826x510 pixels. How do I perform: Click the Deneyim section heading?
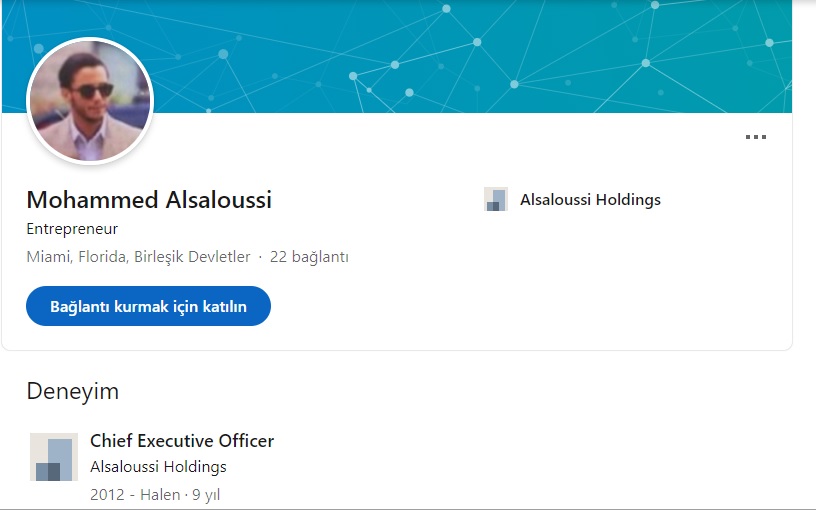72,390
